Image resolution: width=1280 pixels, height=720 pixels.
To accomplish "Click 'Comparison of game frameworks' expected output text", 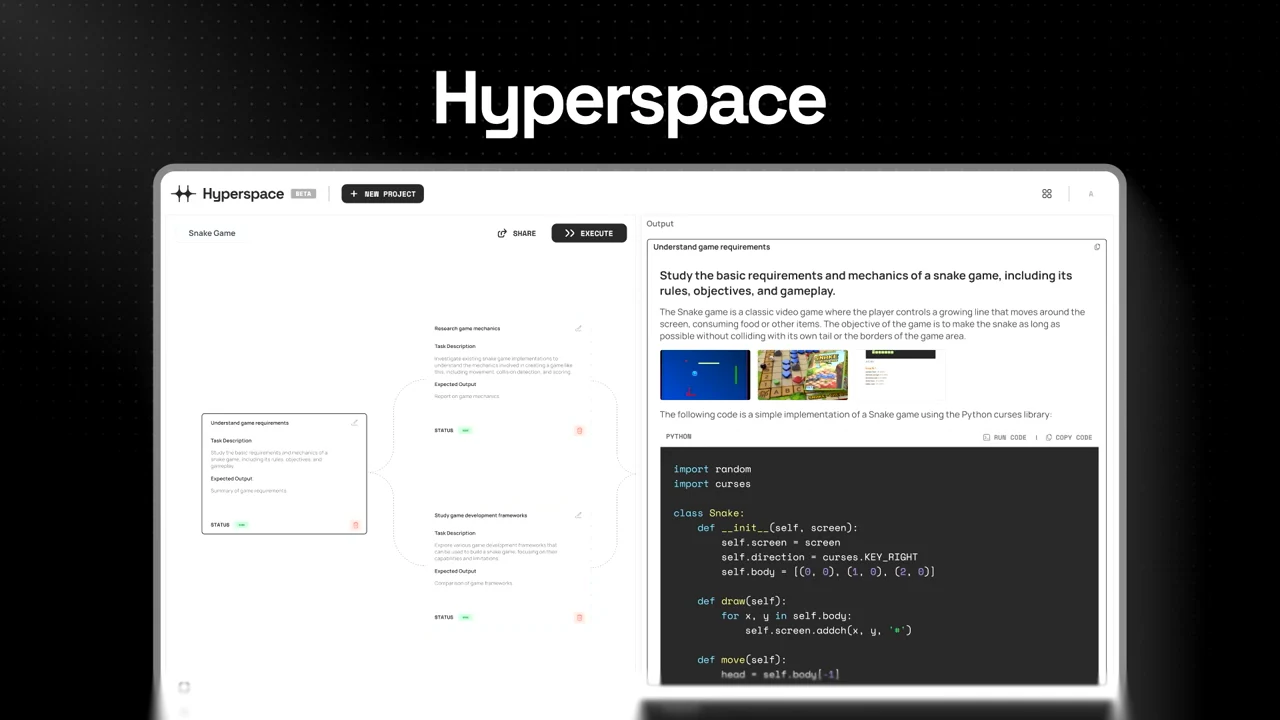I will pos(473,583).
